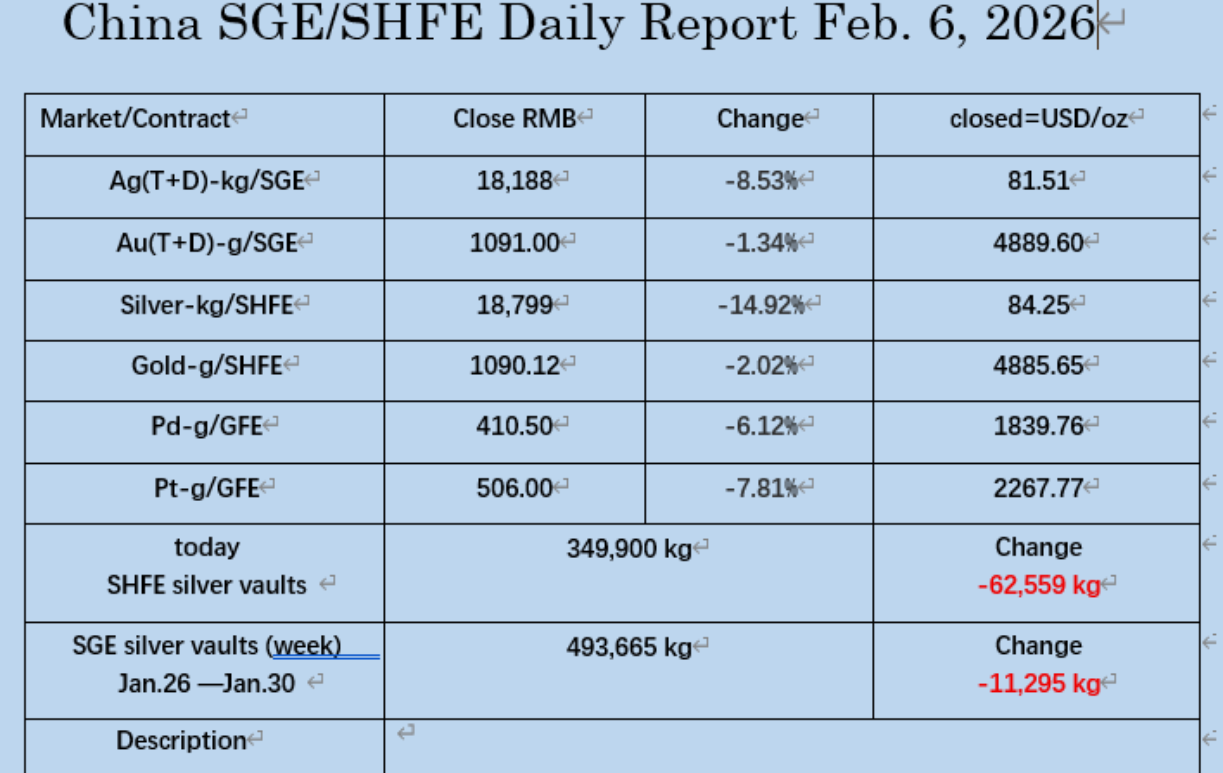Click the Silver-kg/SHFE row label
Viewport: 1223px width, 773px height.
click(206, 305)
